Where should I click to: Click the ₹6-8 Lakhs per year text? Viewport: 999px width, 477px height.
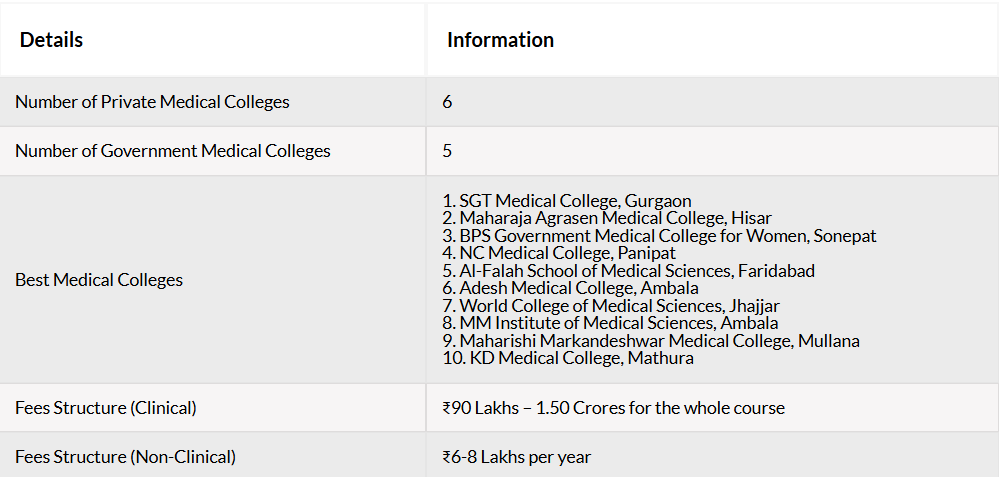tap(517, 457)
